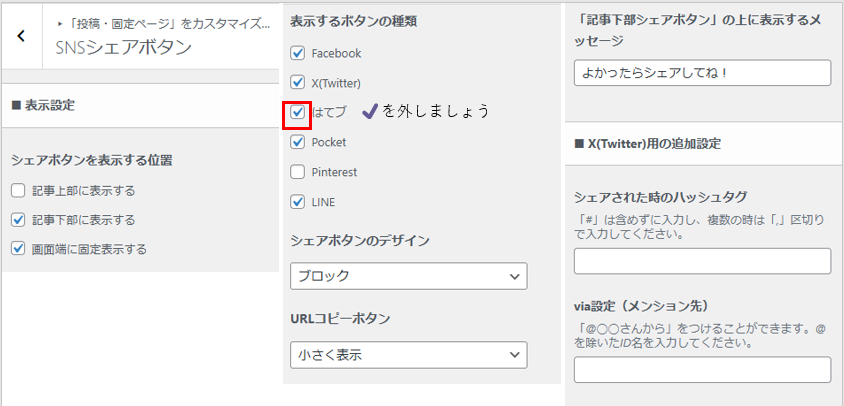Uncheck the はてブ checkbox
The image size is (844, 406).
[298, 113]
